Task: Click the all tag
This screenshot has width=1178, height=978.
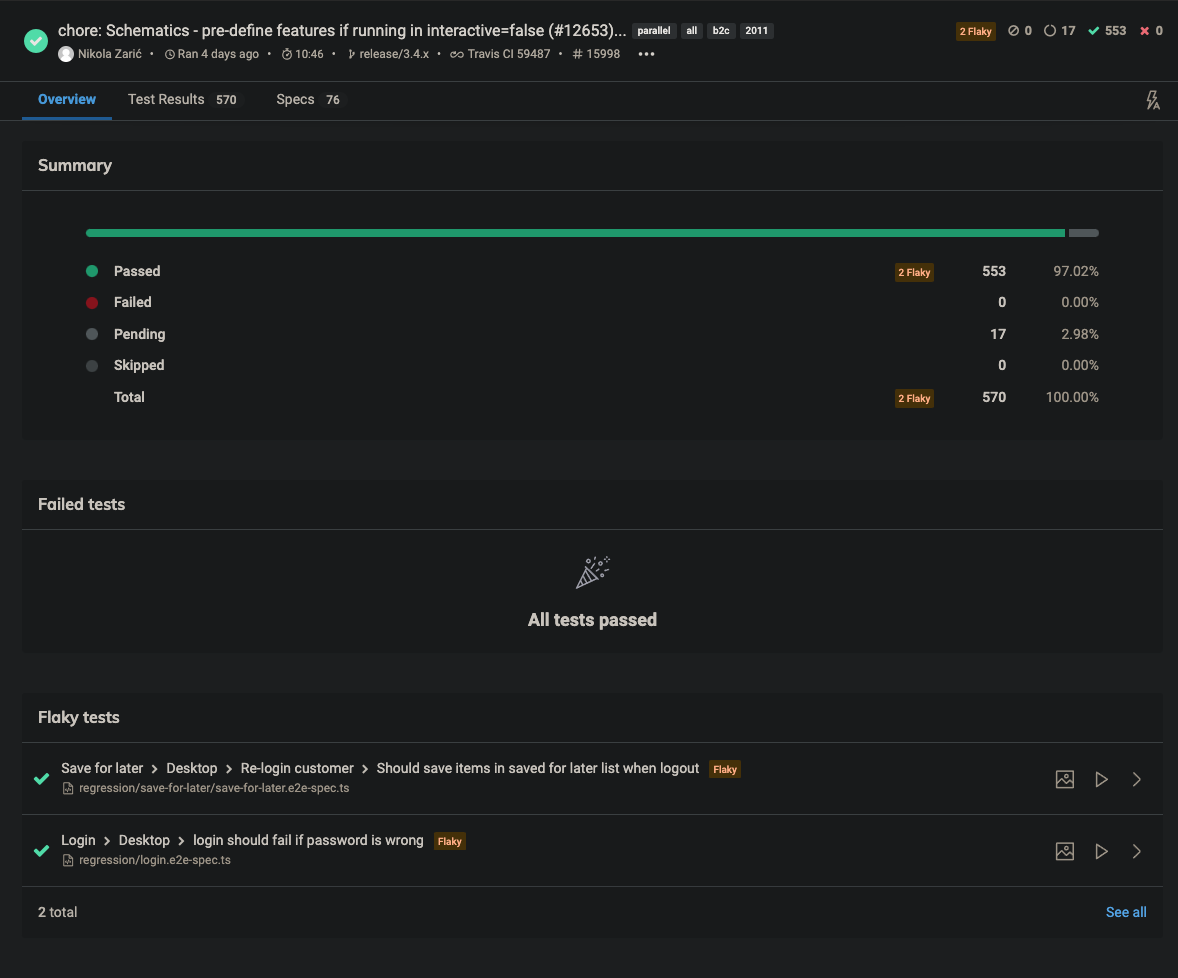Action: [x=692, y=31]
